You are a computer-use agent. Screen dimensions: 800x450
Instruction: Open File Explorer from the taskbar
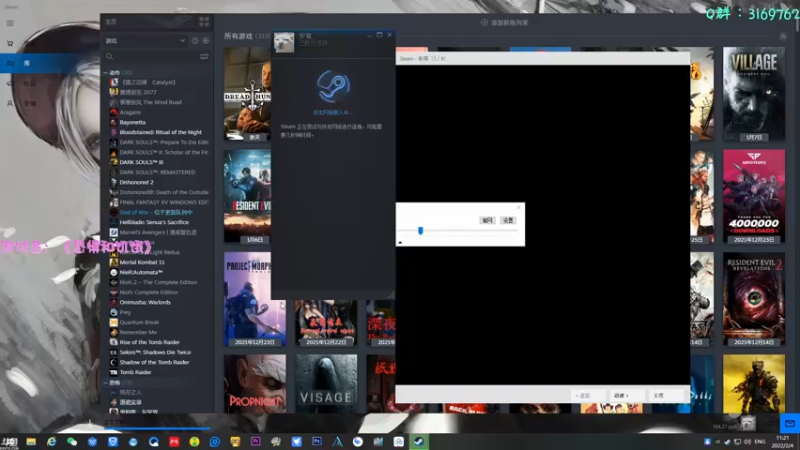(31, 442)
